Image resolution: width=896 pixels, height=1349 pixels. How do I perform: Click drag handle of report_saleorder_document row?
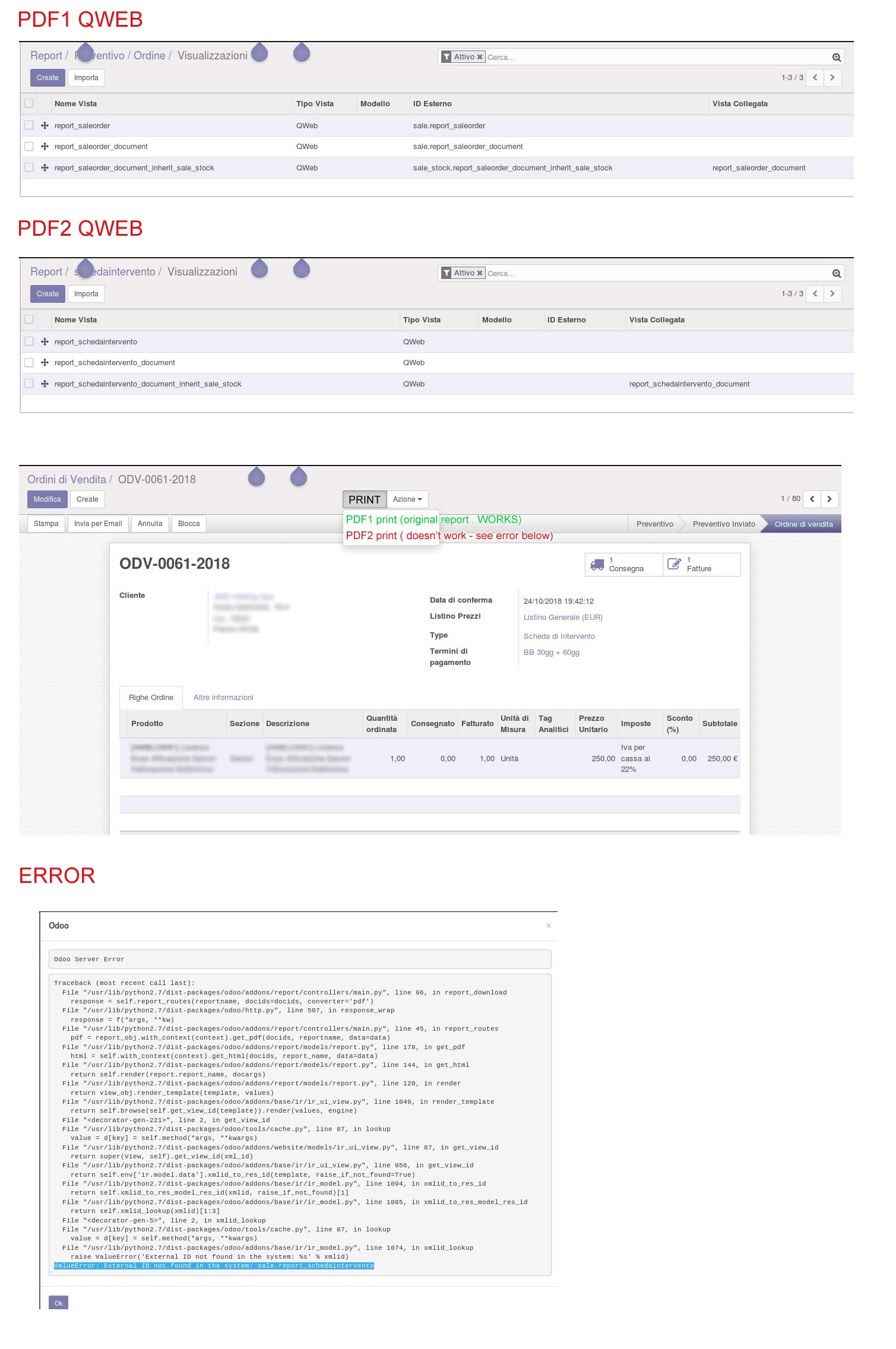click(x=45, y=147)
